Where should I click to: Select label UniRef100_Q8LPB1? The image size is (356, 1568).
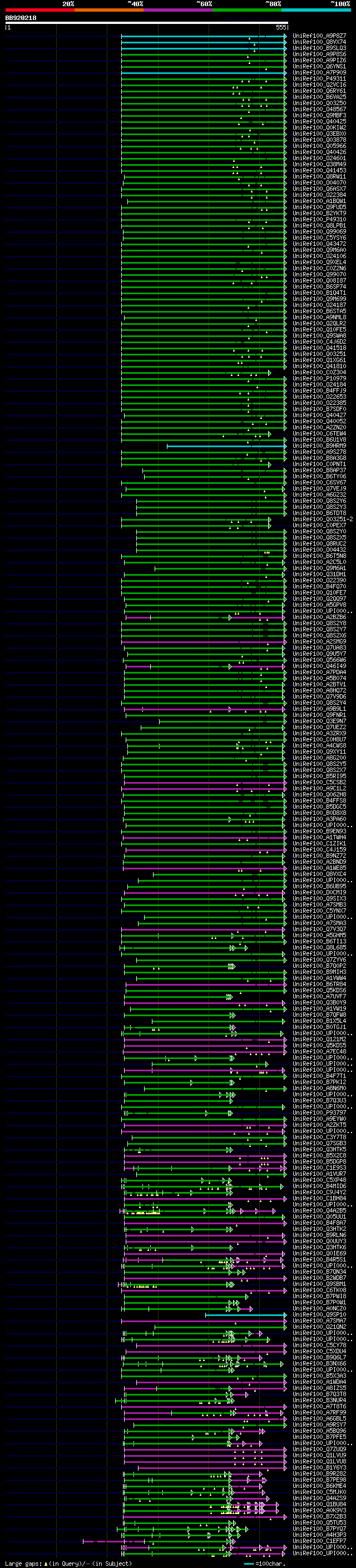(319, 225)
